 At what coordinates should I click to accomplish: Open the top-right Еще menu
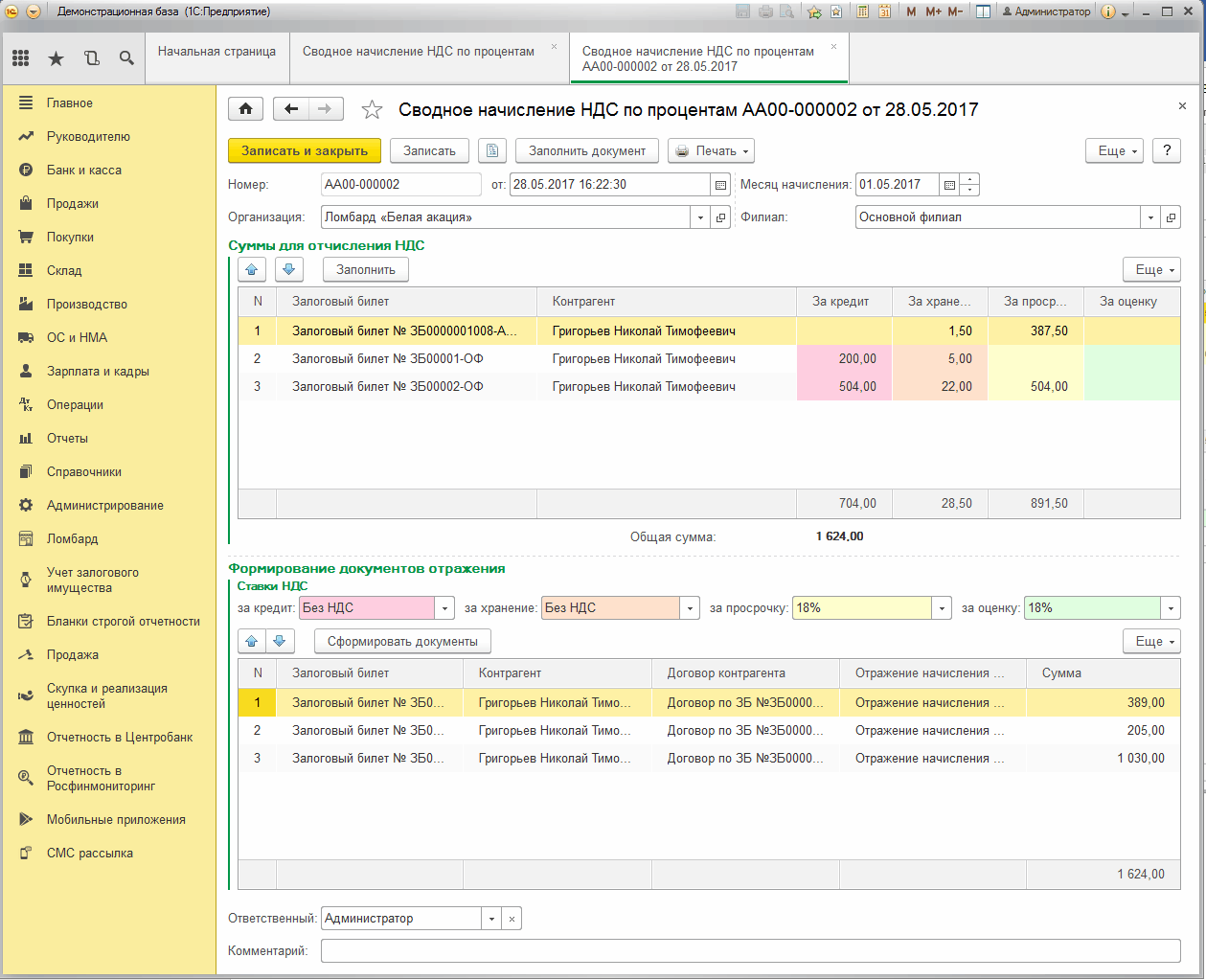pos(1115,150)
